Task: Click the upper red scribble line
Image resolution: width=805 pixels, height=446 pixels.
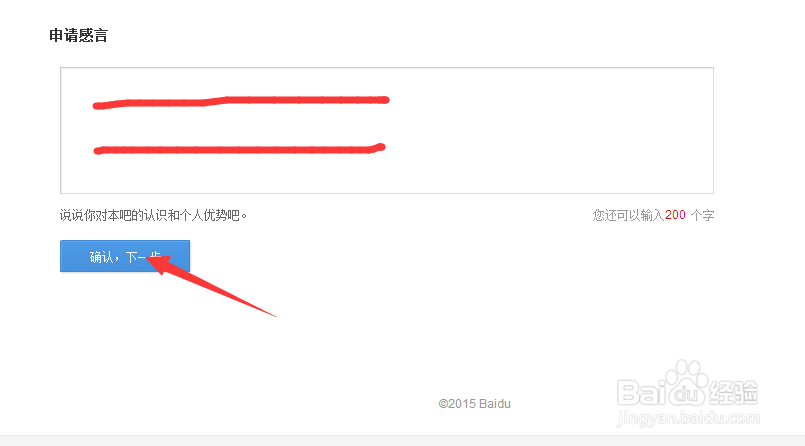Action: 241,102
